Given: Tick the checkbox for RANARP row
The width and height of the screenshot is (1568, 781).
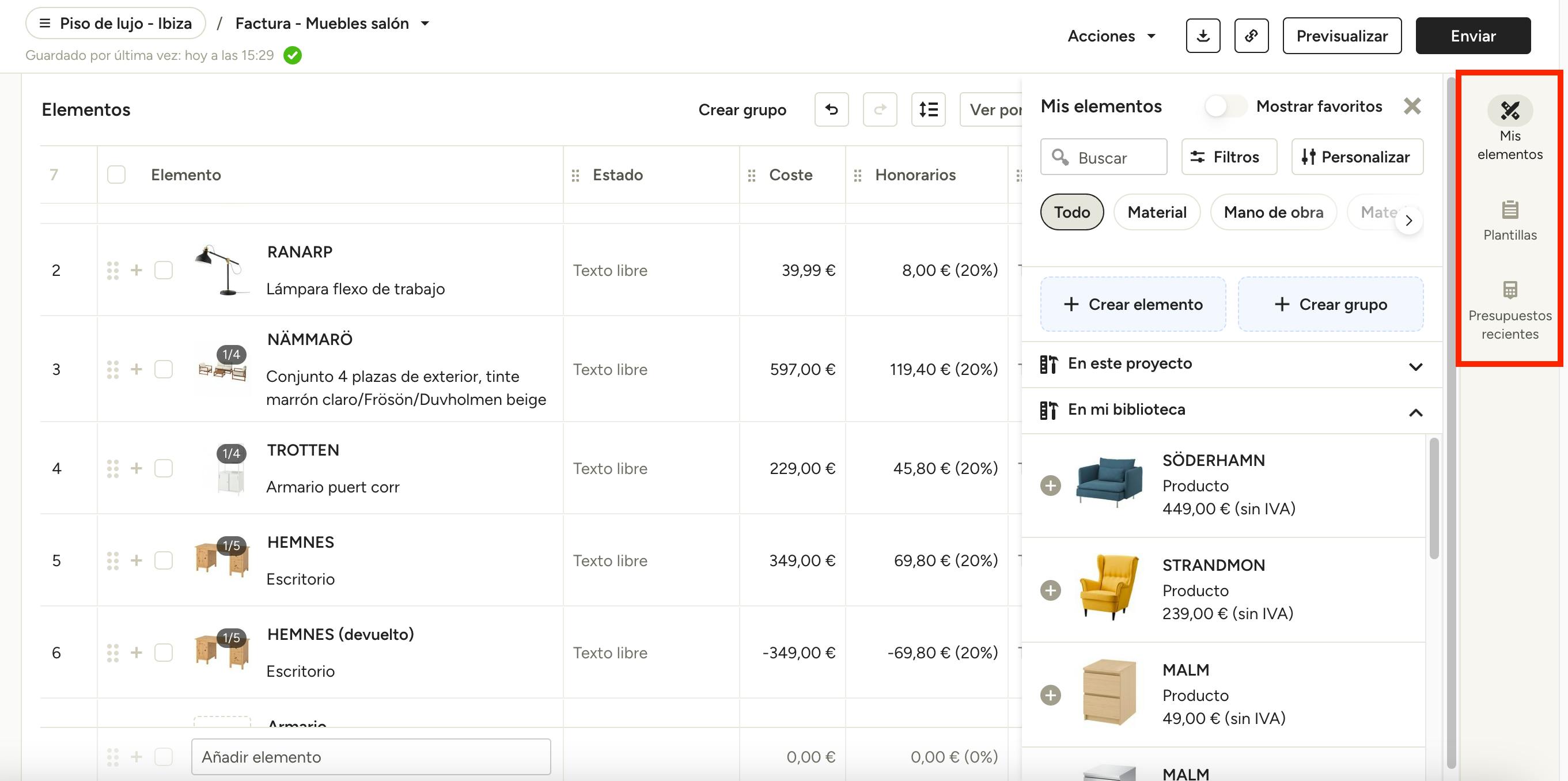Looking at the screenshot, I should pos(163,270).
